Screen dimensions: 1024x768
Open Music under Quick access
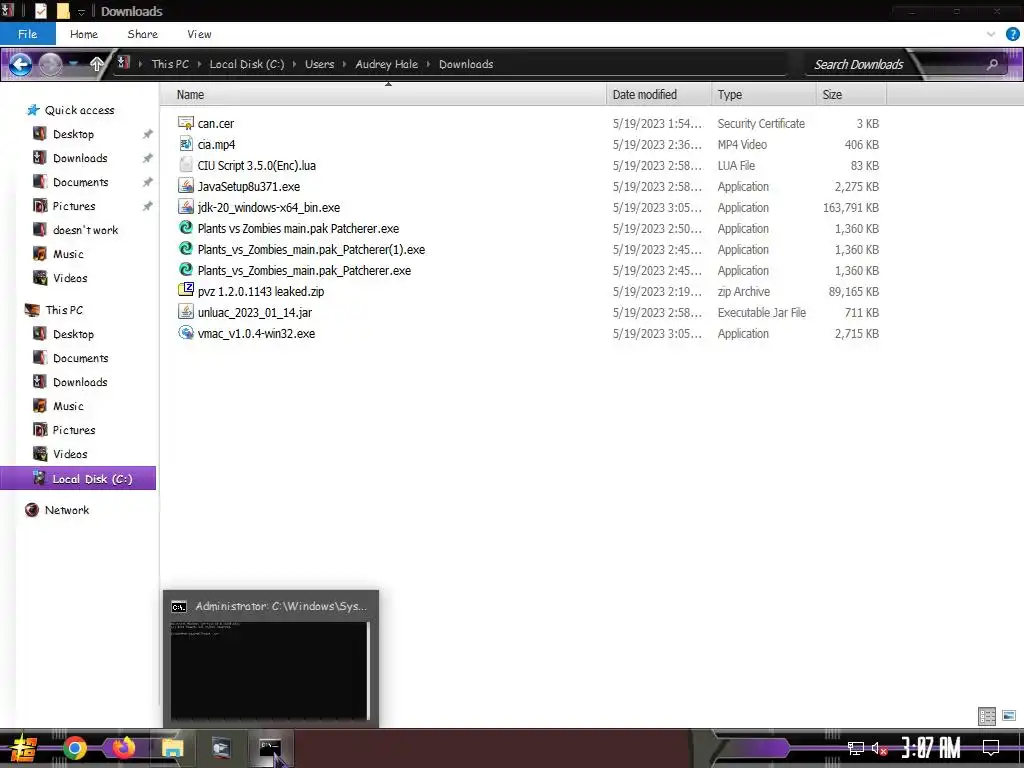click(68, 254)
